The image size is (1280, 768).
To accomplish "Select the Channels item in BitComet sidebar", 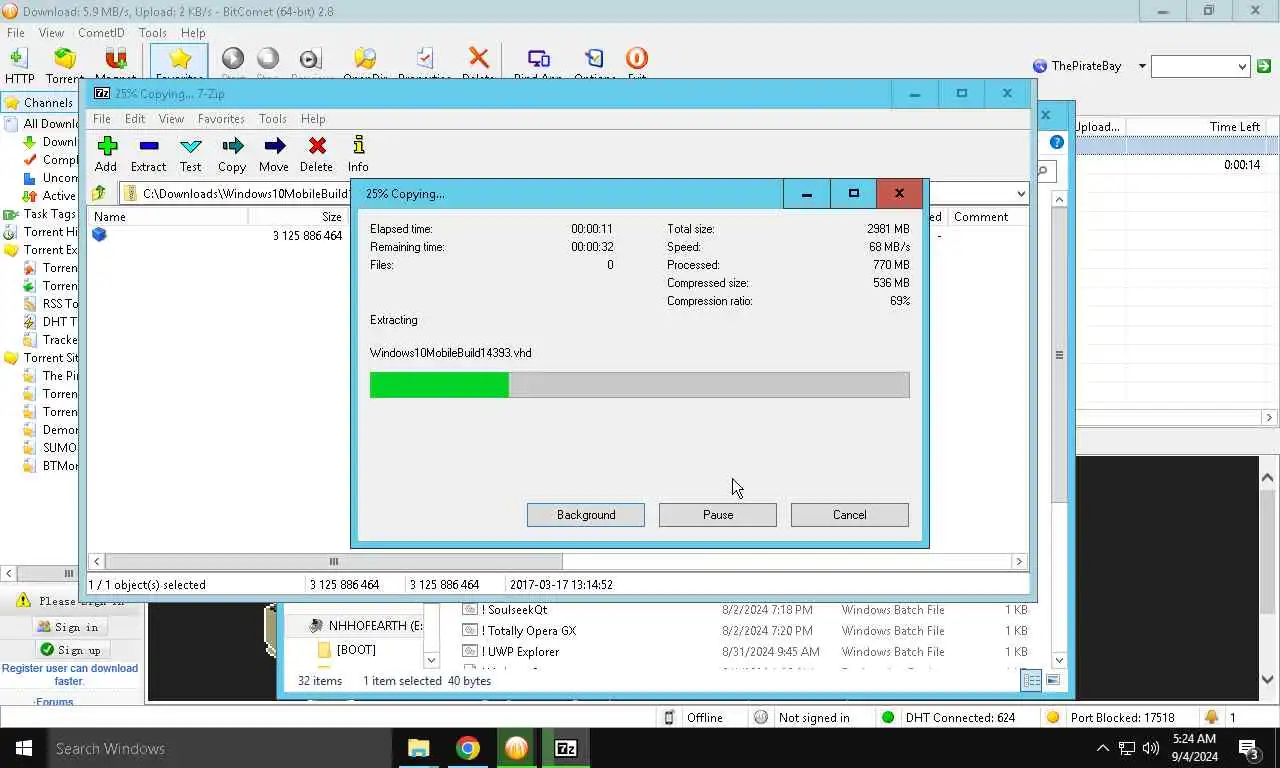I will click(40, 103).
